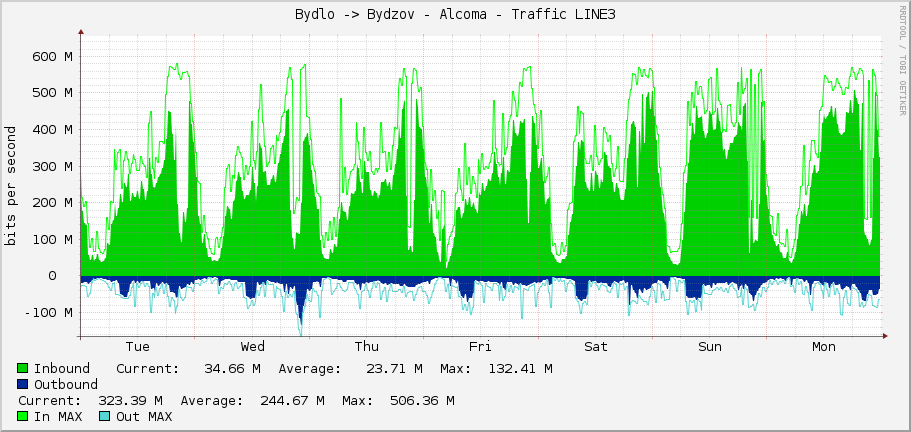This screenshot has height=432, width=911.
Task: Click the 'Sun' x-axis label
Action: (x=710, y=347)
